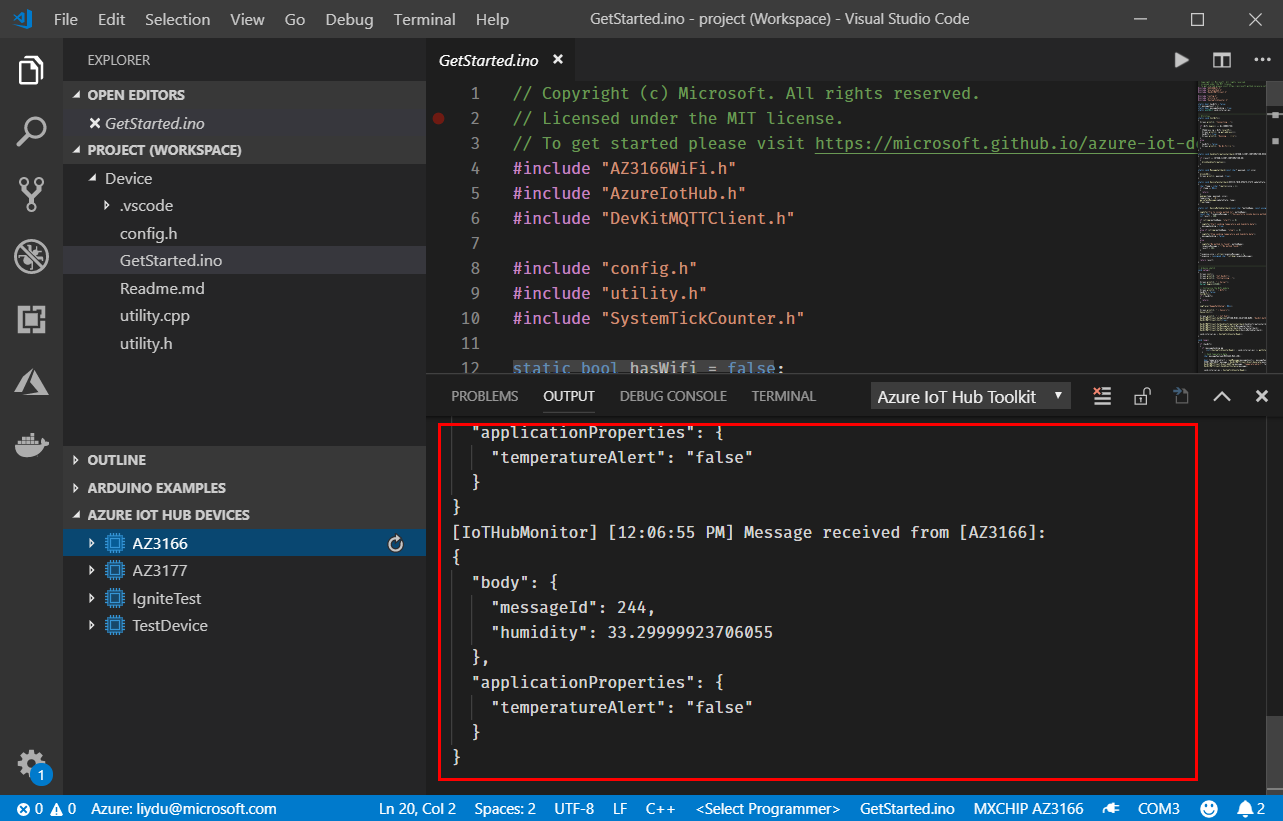Open the Debug view in activity bar
The image size is (1283, 821).
pos(31,257)
